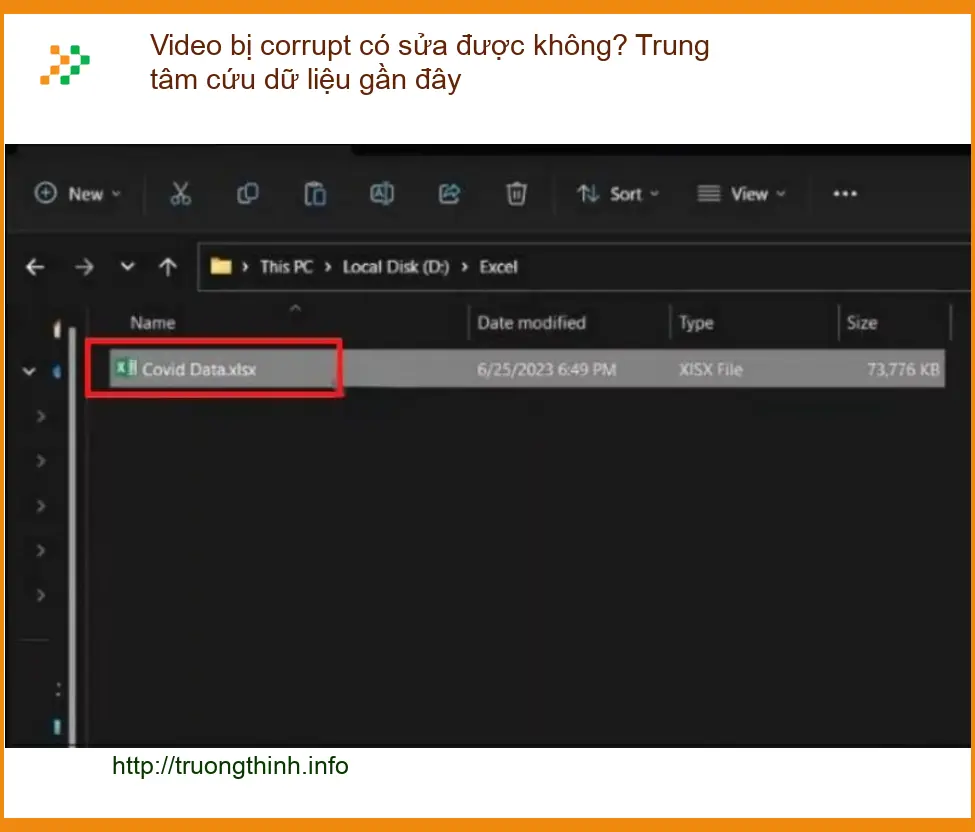
Task: Select Excel in the breadcrumb
Action: point(498,267)
